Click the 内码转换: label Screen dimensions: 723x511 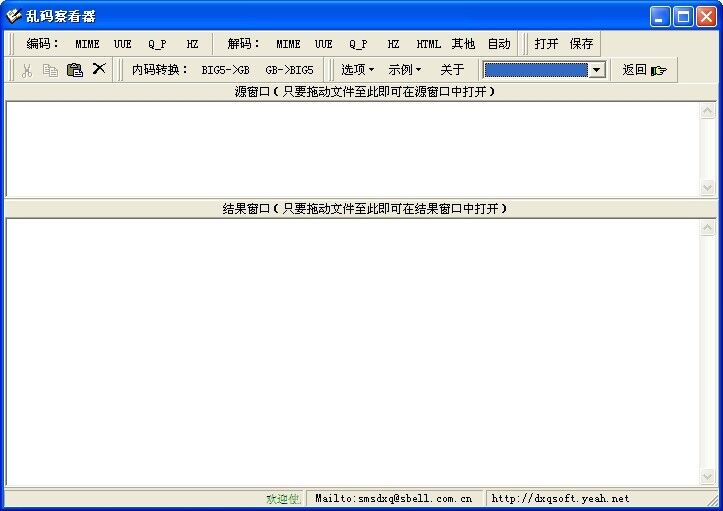click(160, 70)
